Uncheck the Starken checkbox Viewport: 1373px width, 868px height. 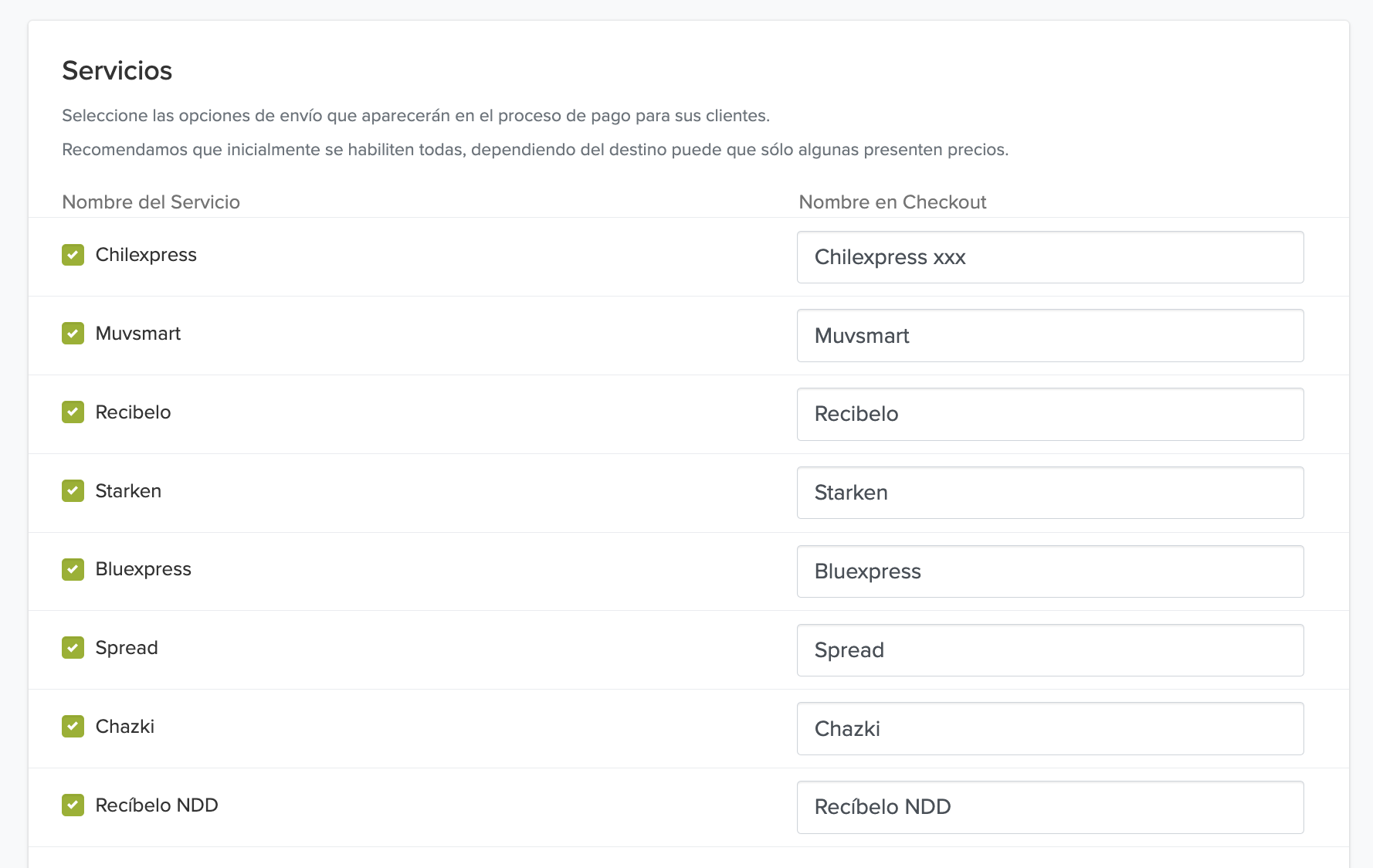tap(73, 491)
